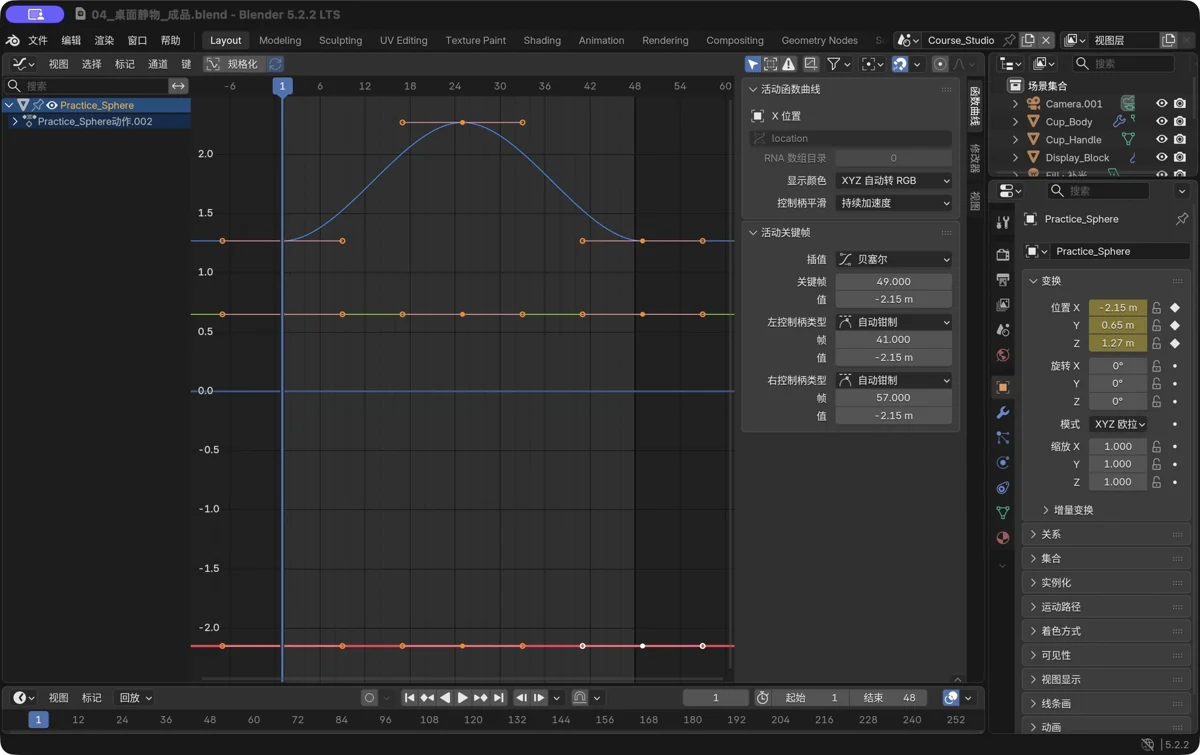
Task: Jump to the timeline start frame
Action: tap(409, 698)
